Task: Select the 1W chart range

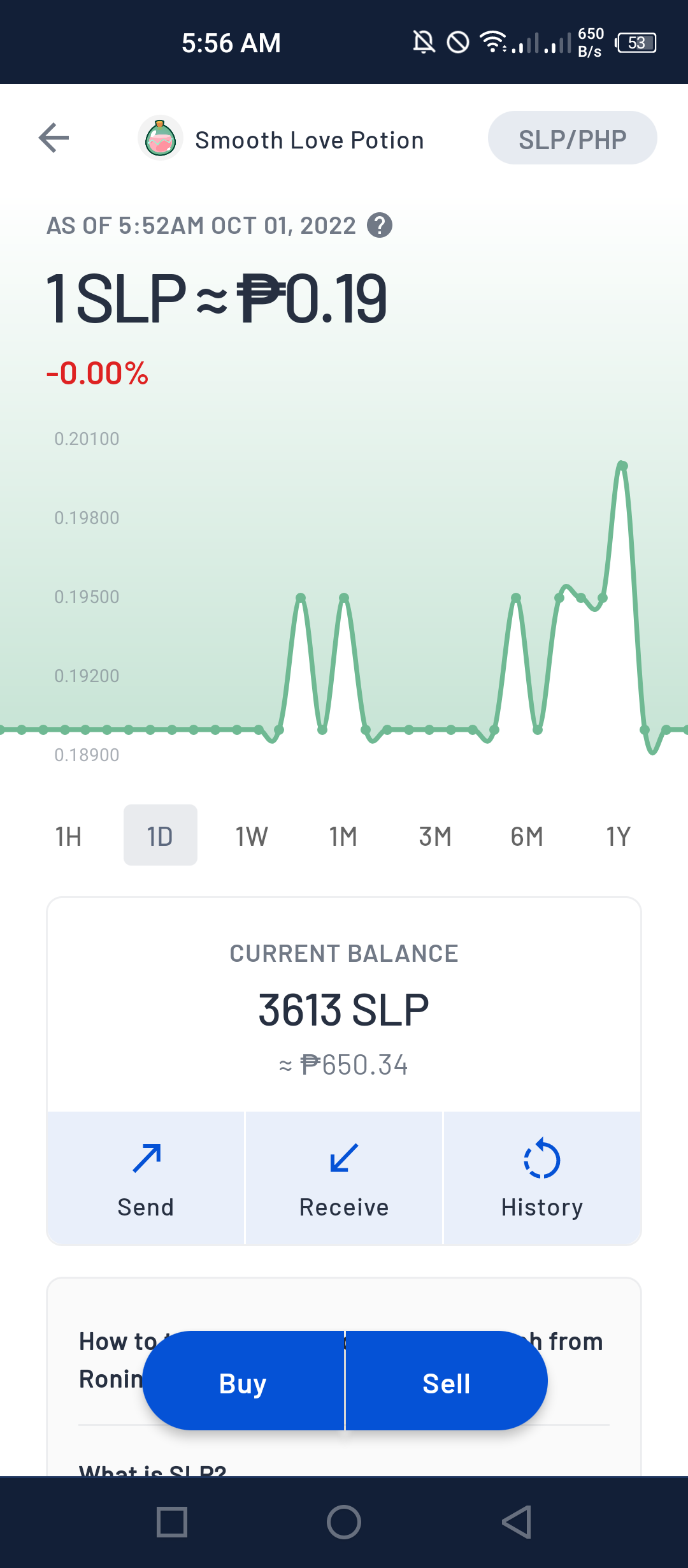Action: (252, 836)
